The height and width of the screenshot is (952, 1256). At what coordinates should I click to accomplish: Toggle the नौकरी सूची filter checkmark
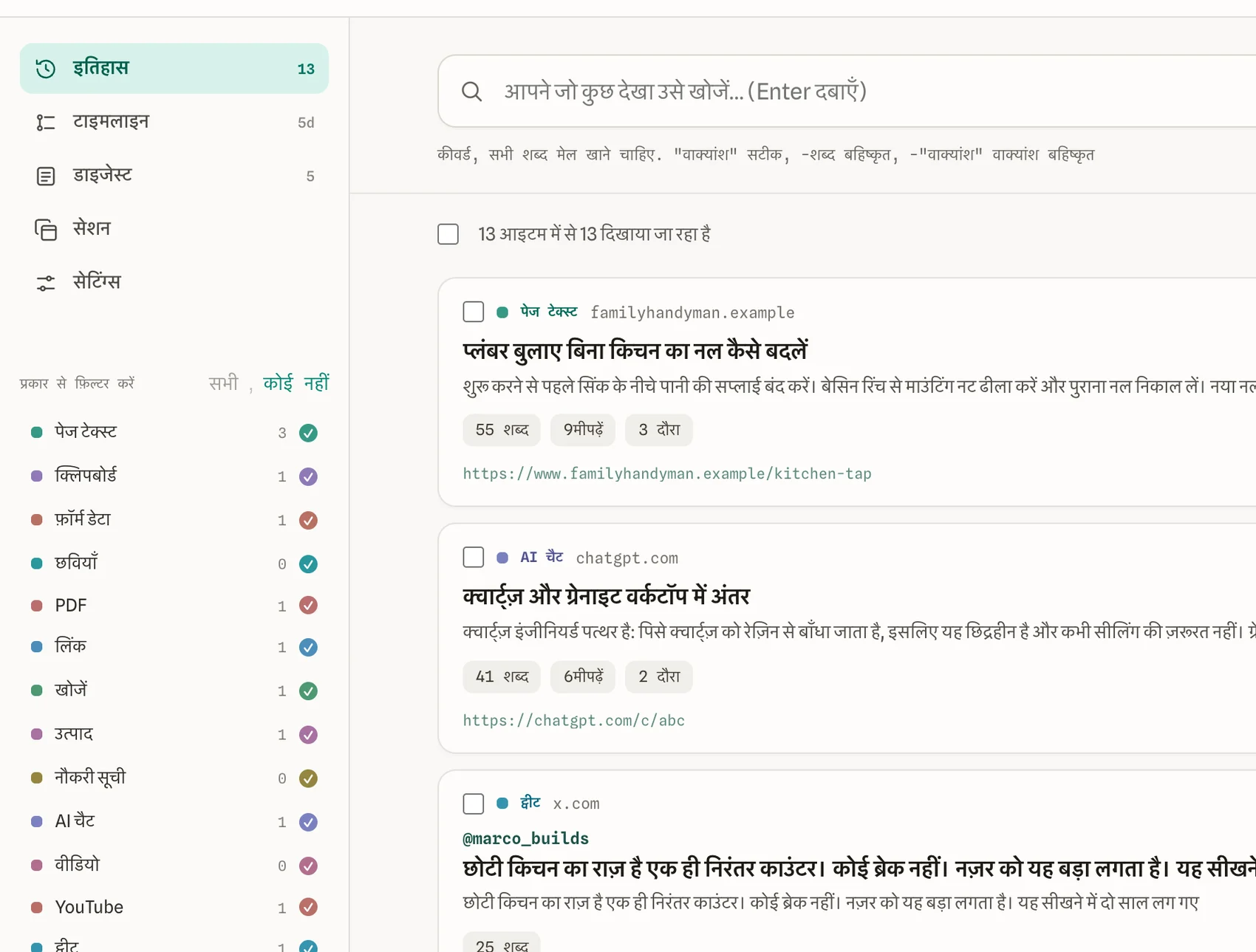tap(308, 778)
